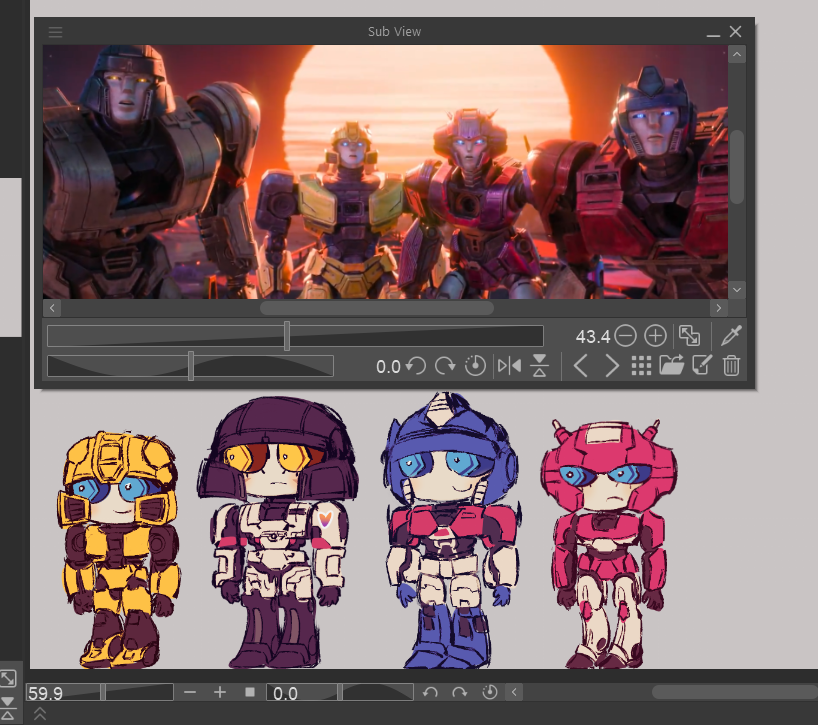Flip the Sub View image horizontally
The image size is (818, 725).
pos(509,366)
